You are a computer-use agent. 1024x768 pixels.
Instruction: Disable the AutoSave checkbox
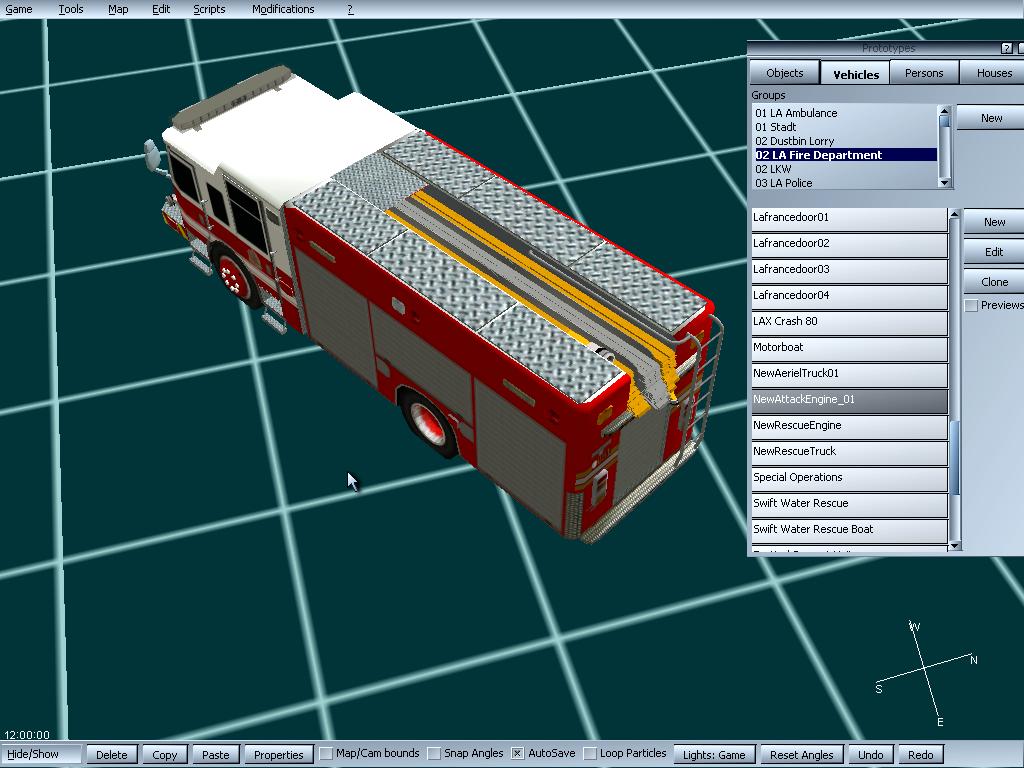tap(517, 754)
